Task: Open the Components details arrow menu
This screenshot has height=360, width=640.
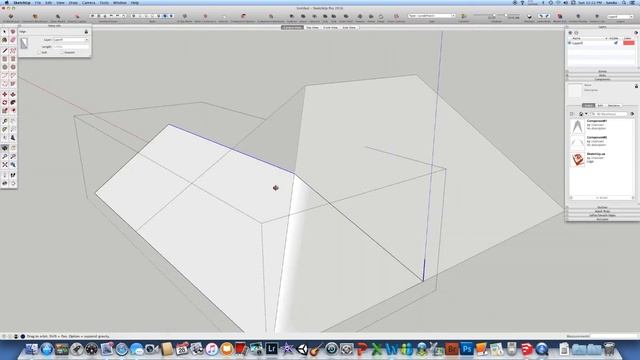Action: point(632,114)
